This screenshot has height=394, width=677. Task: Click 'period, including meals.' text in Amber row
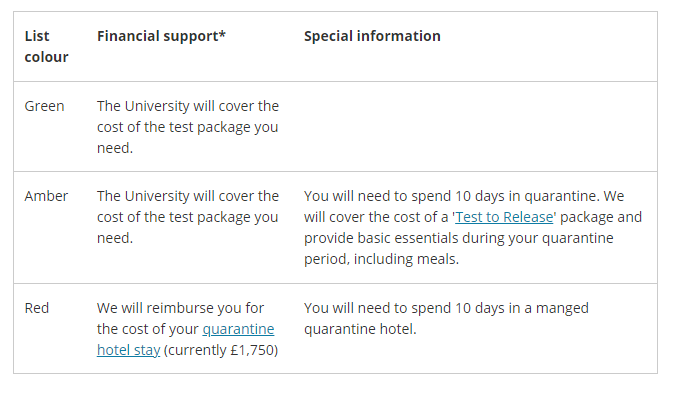[x=381, y=259]
